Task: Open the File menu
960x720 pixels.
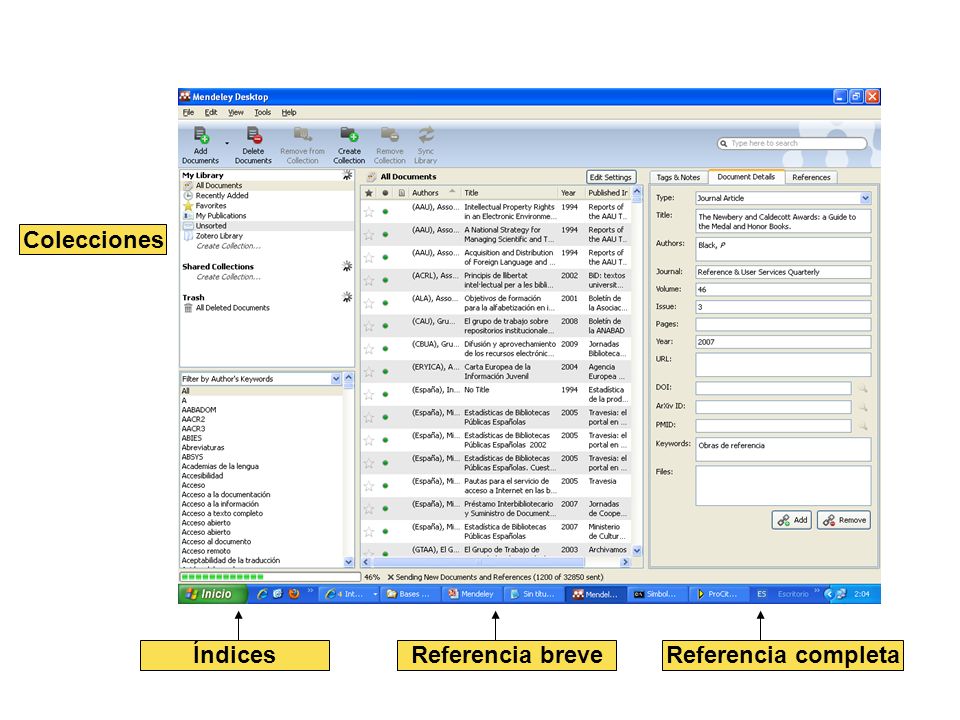Action: coord(188,113)
